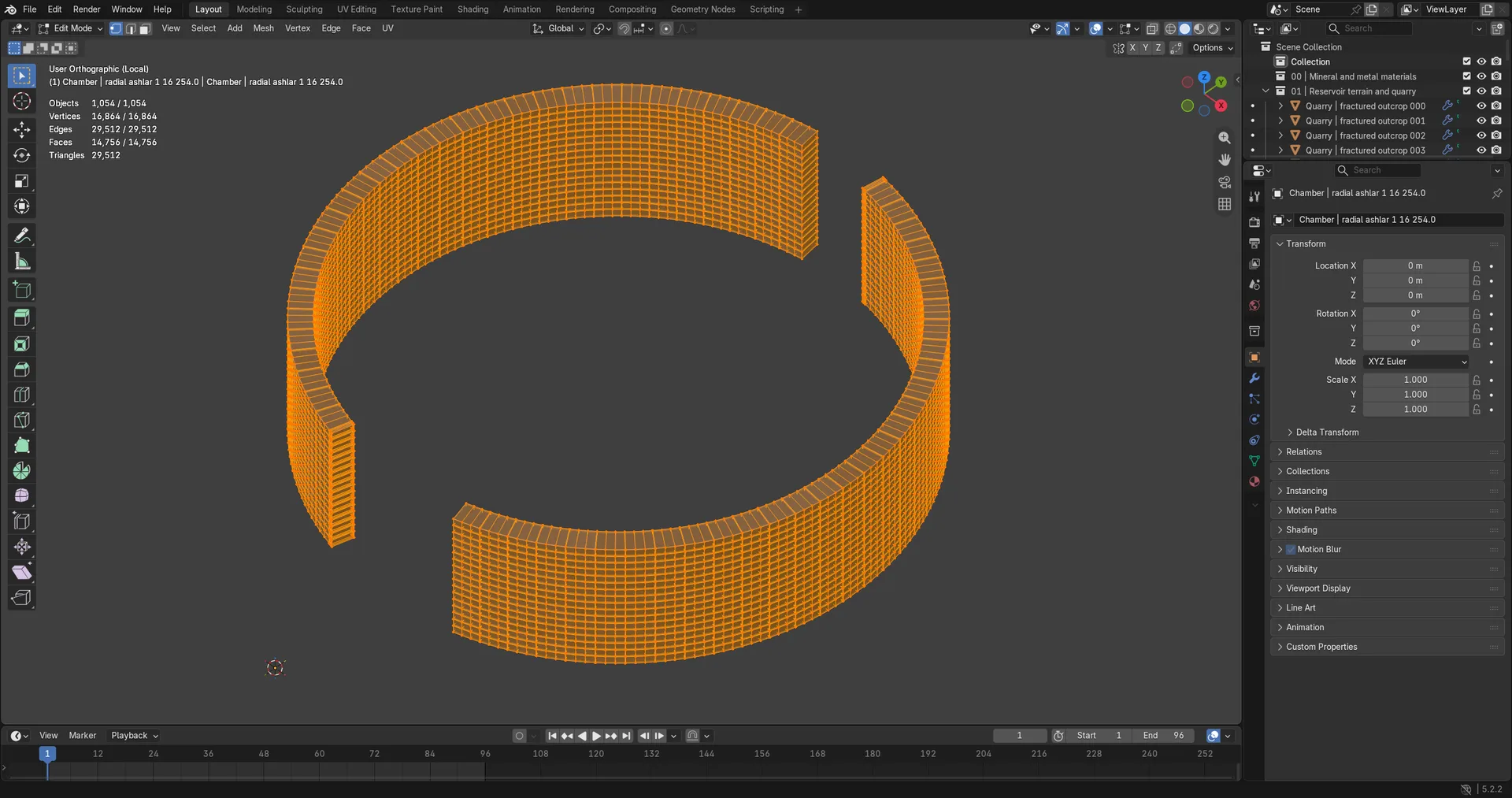The width and height of the screenshot is (1512, 798).
Task: Choose the Measure tool
Action: (x=22, y=262)
